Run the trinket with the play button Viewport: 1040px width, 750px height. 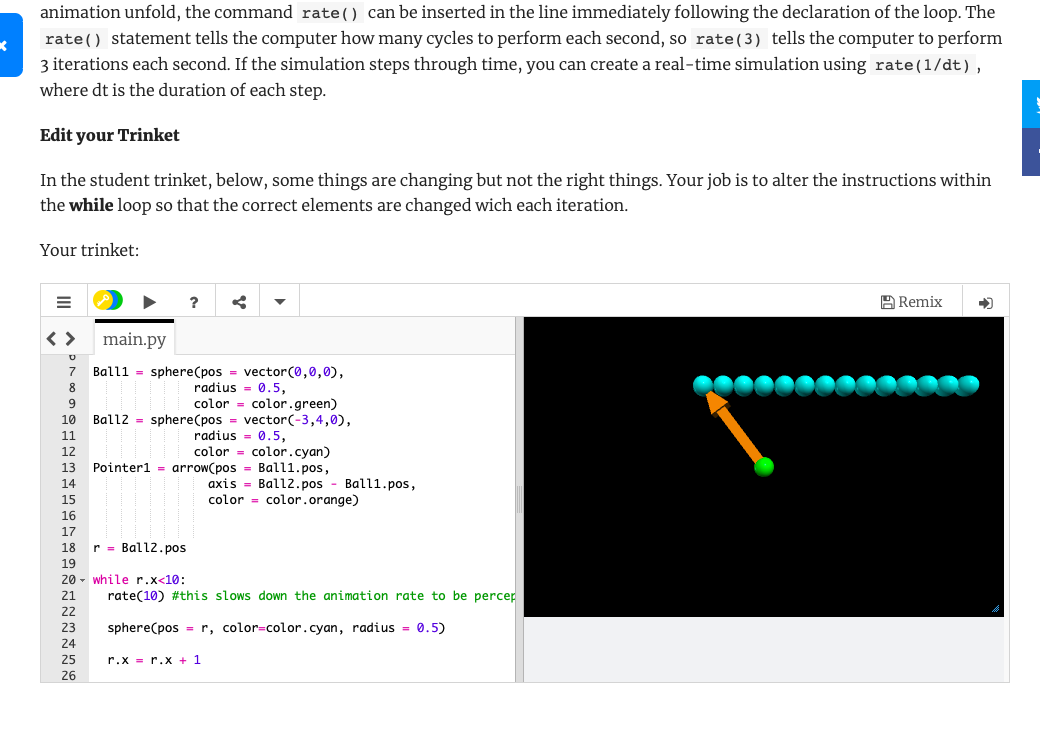click(x=150, y=301)
